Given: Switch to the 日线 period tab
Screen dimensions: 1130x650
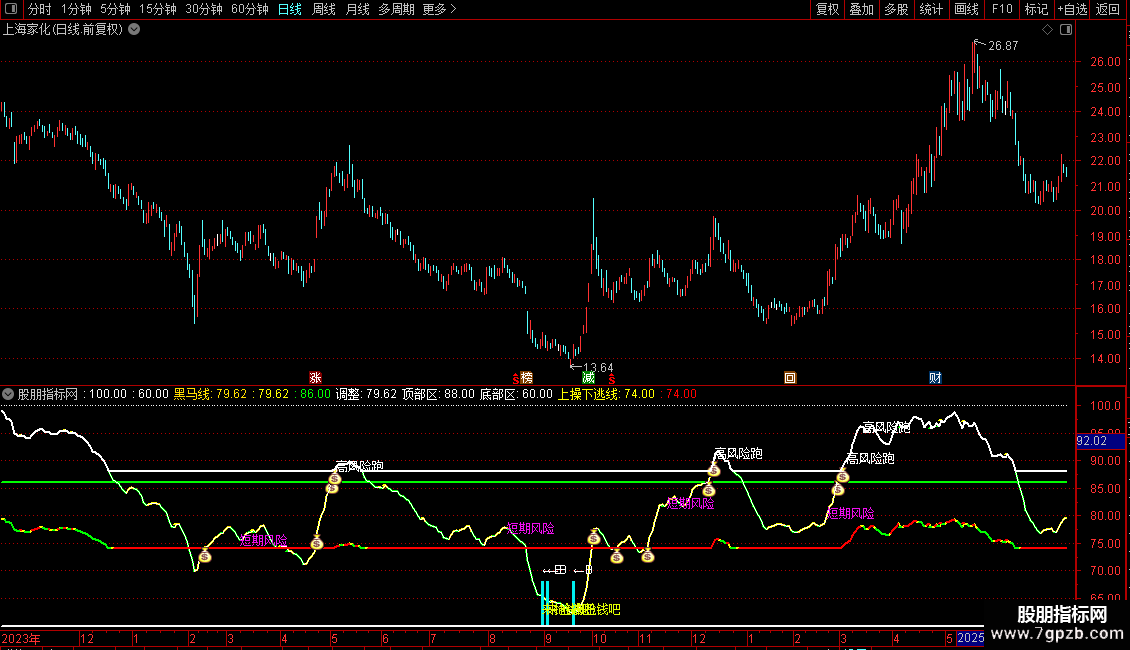Looking at the screenshot, I should coord(289,9).
